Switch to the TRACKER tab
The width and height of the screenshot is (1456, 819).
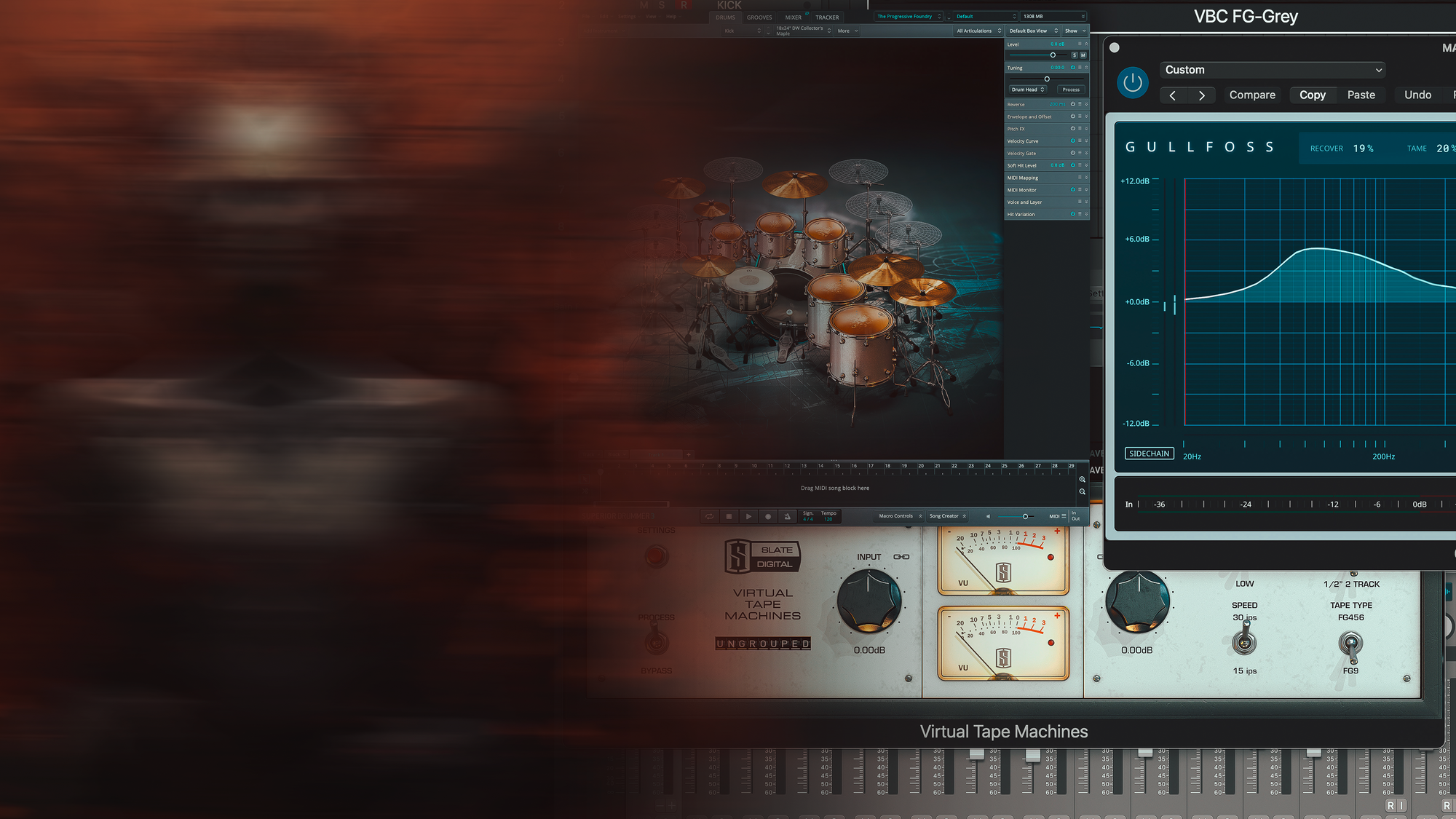(x=826, y=17)
